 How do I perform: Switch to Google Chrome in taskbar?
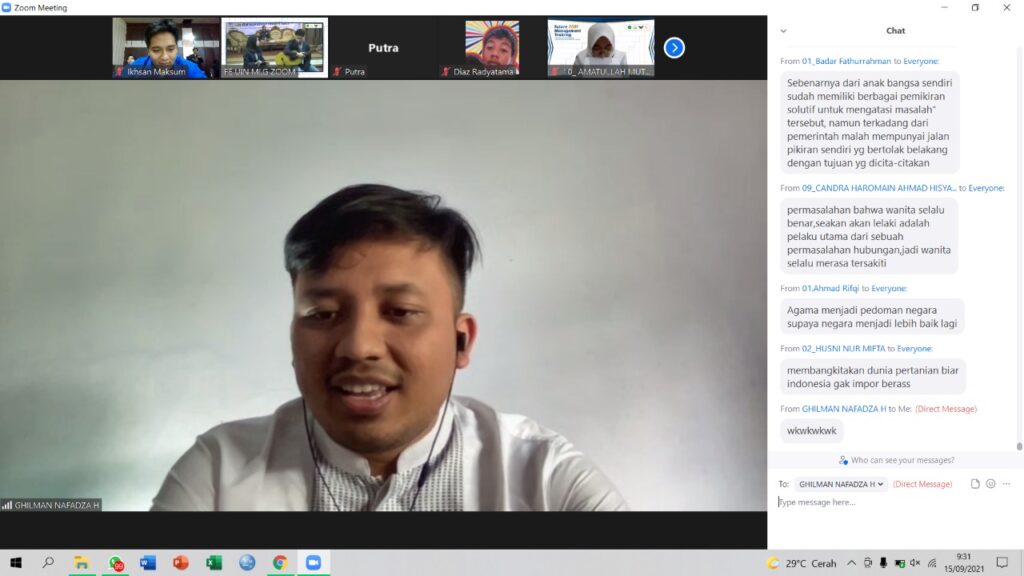pyautogui.click(x=280, y=563)
